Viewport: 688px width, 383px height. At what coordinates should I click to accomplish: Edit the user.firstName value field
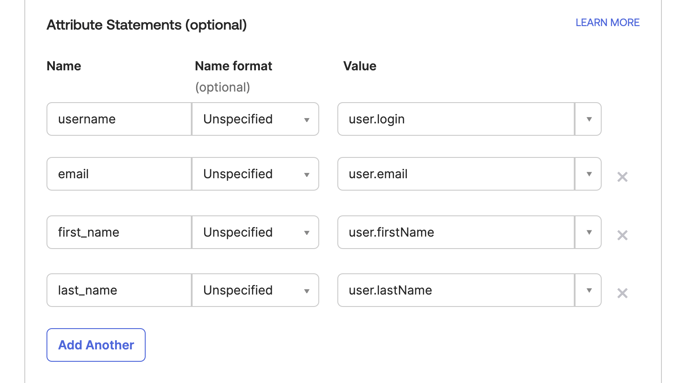click(456, 232)
